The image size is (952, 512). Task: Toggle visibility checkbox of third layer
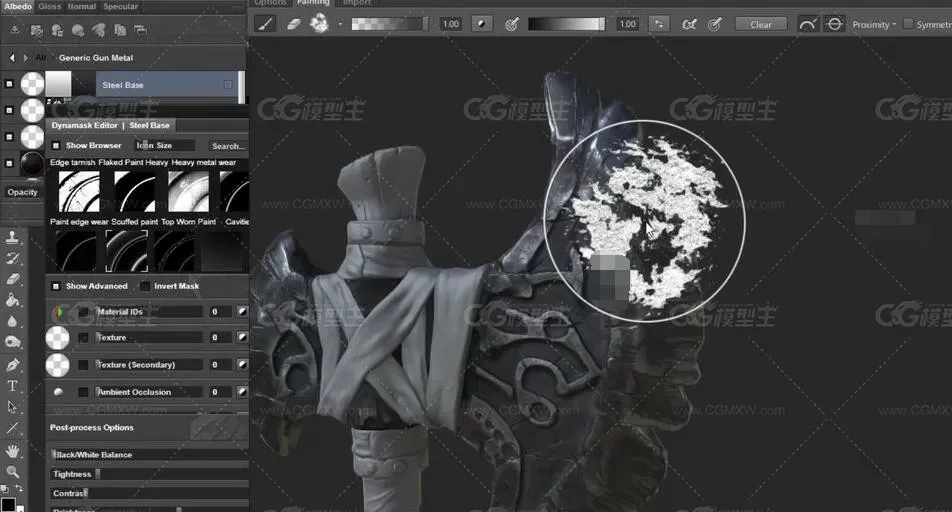(x=9, y=137)
